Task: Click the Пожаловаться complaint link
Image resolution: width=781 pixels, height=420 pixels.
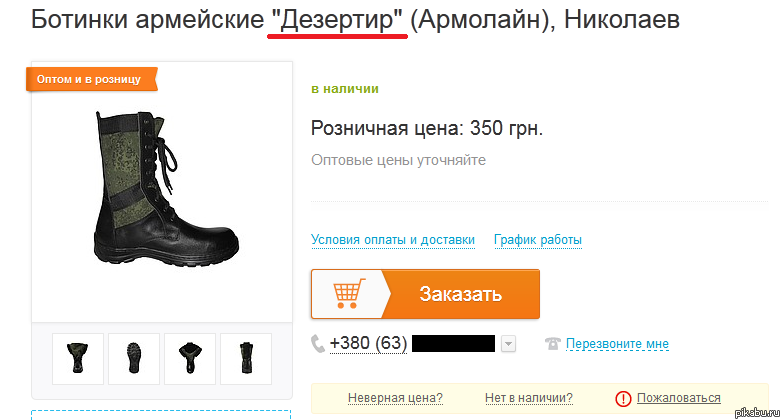Action: (x=678, y=398)
